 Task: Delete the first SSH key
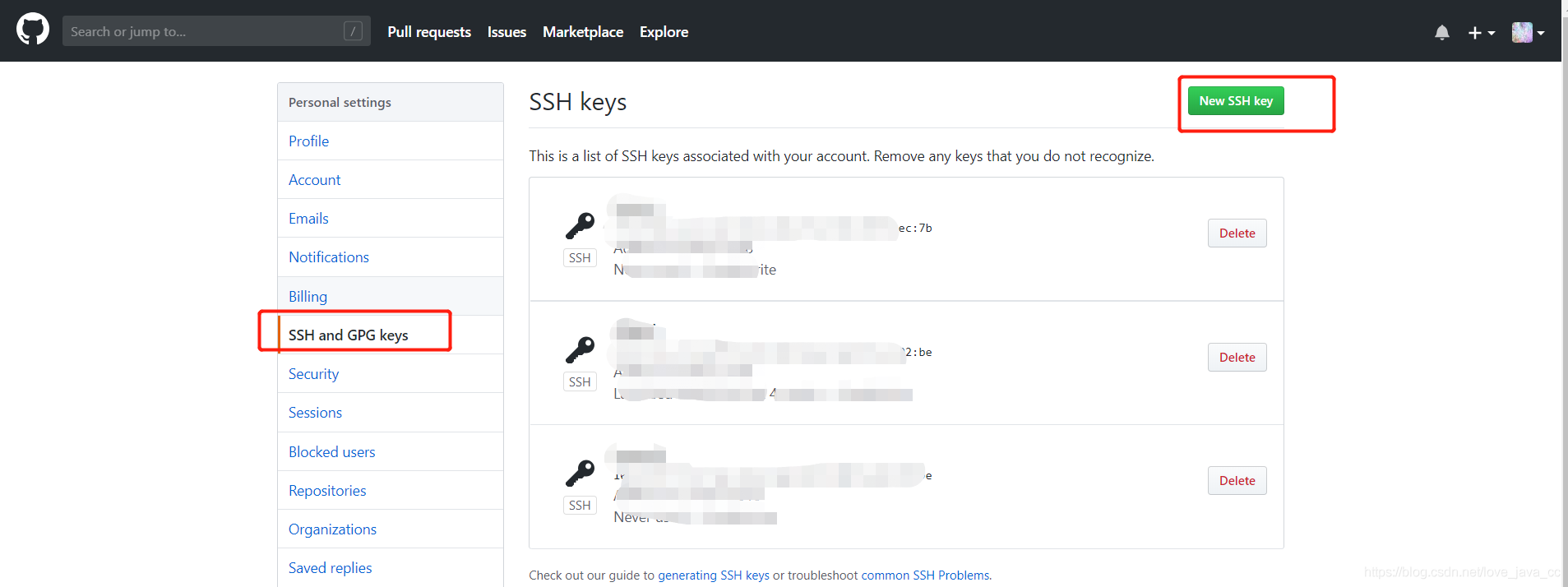pos(1237,233)
